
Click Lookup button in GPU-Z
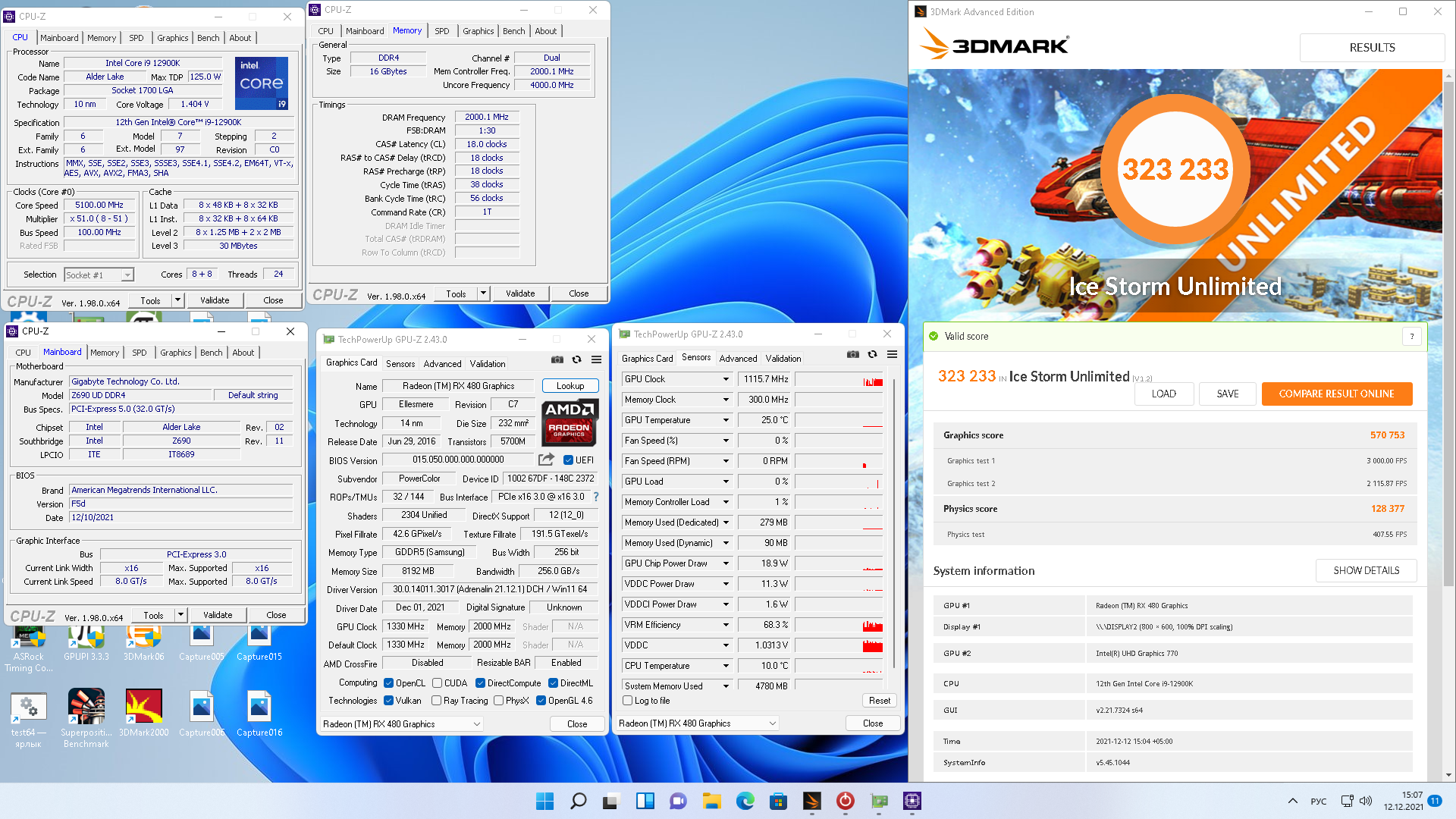coord(570,386)
